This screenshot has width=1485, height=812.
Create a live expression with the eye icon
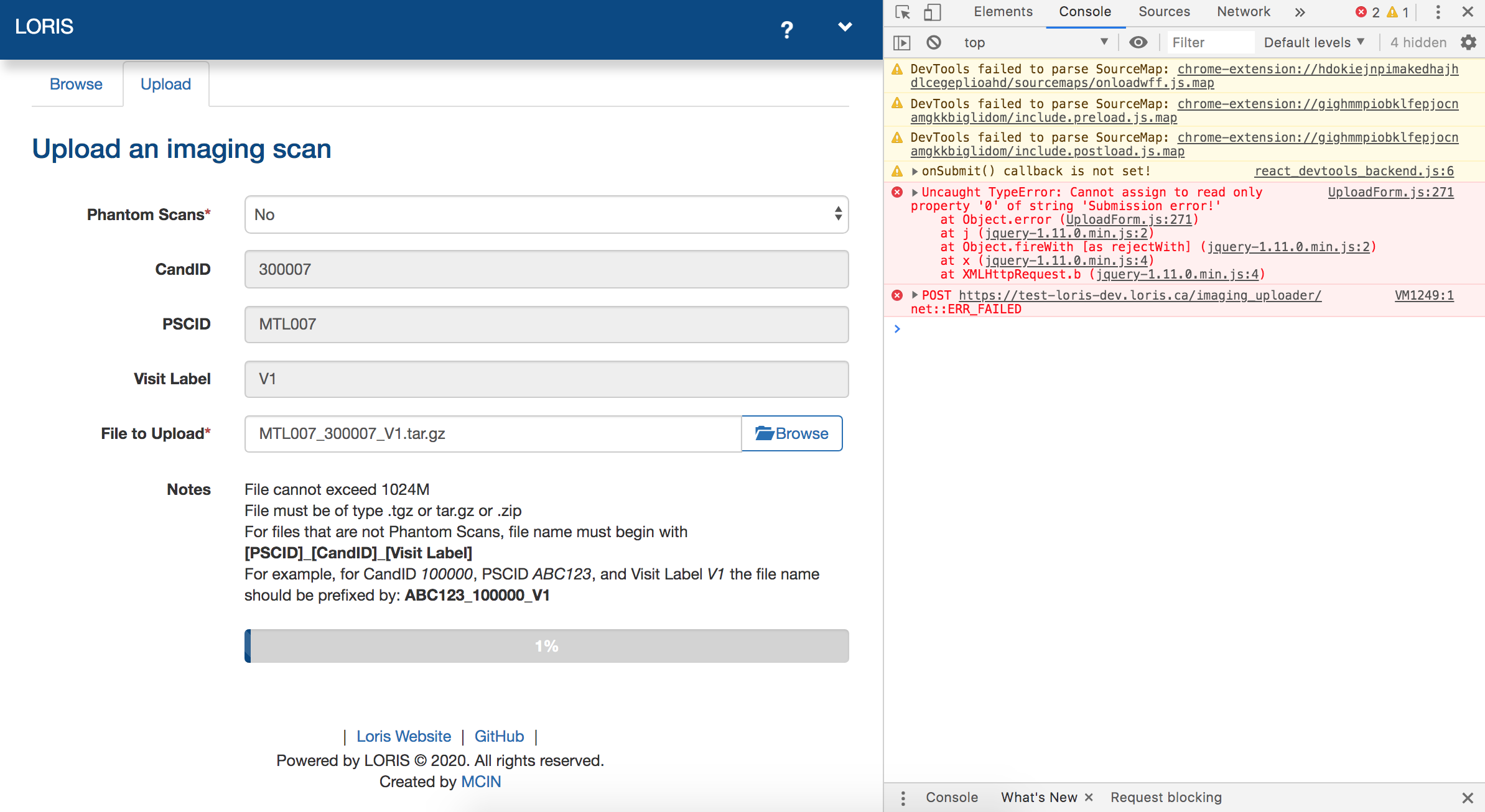tap(1138, 42)
